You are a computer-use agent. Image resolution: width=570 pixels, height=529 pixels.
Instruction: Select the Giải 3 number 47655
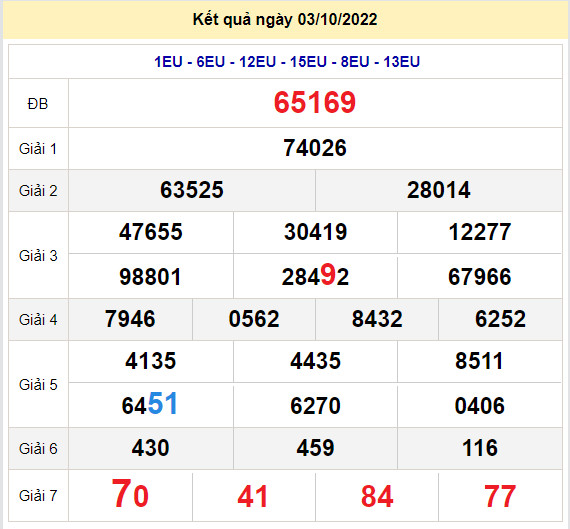click(150, 232)
